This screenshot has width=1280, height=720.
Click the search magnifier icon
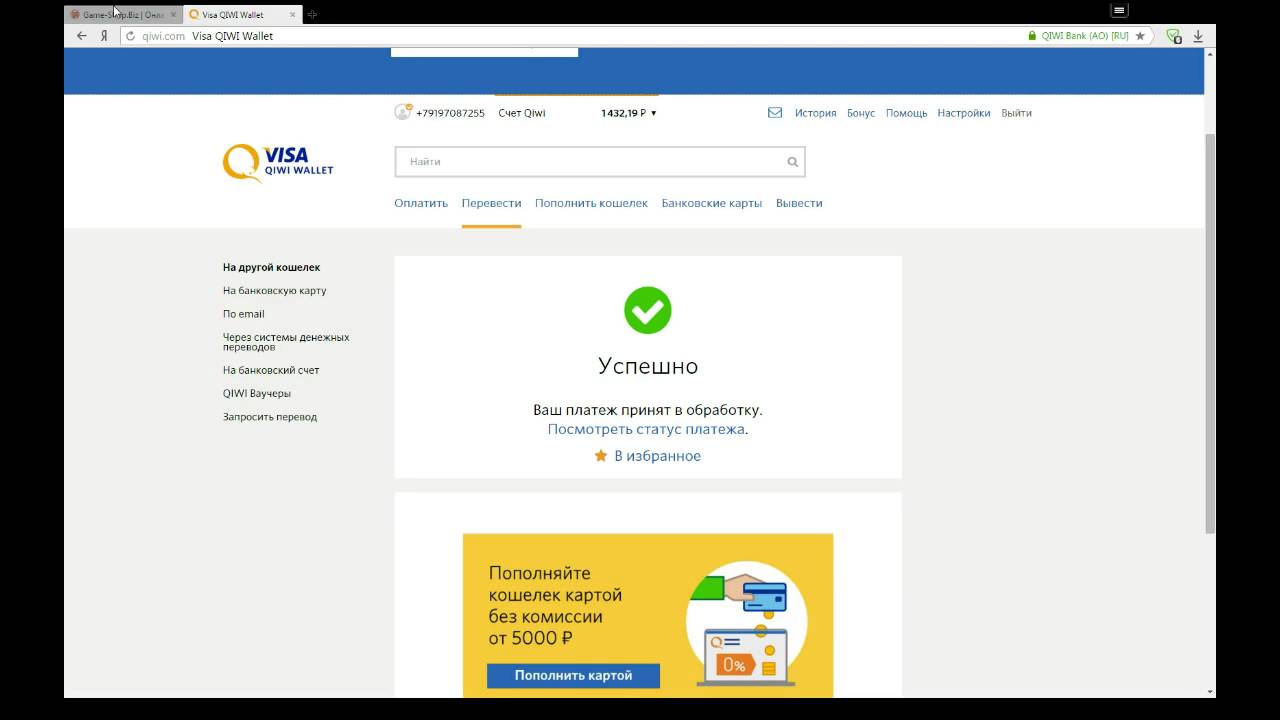[x=792, y=162]
